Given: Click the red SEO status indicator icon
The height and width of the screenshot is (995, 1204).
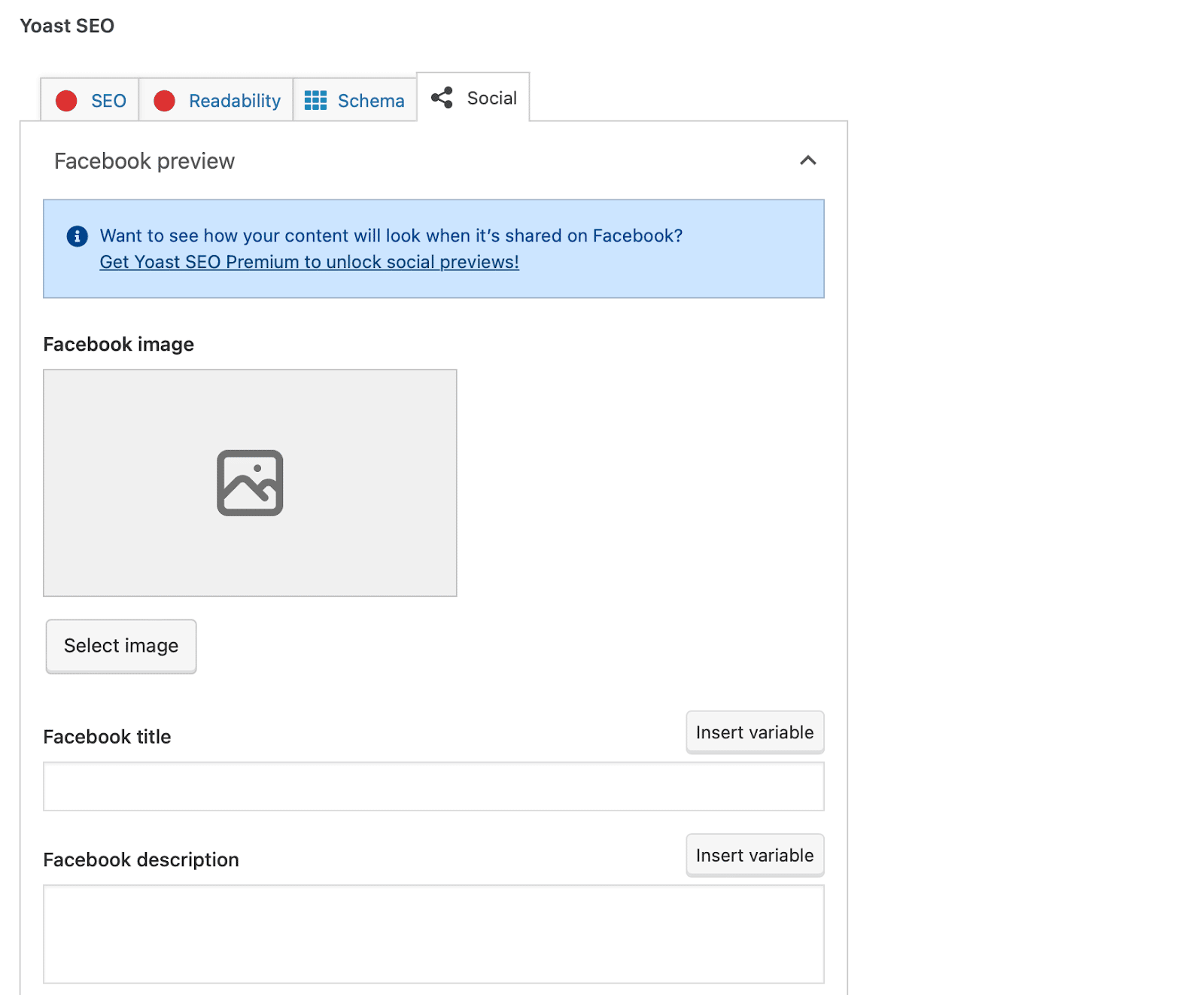Looking at the screenshot, I should (65, 99).
